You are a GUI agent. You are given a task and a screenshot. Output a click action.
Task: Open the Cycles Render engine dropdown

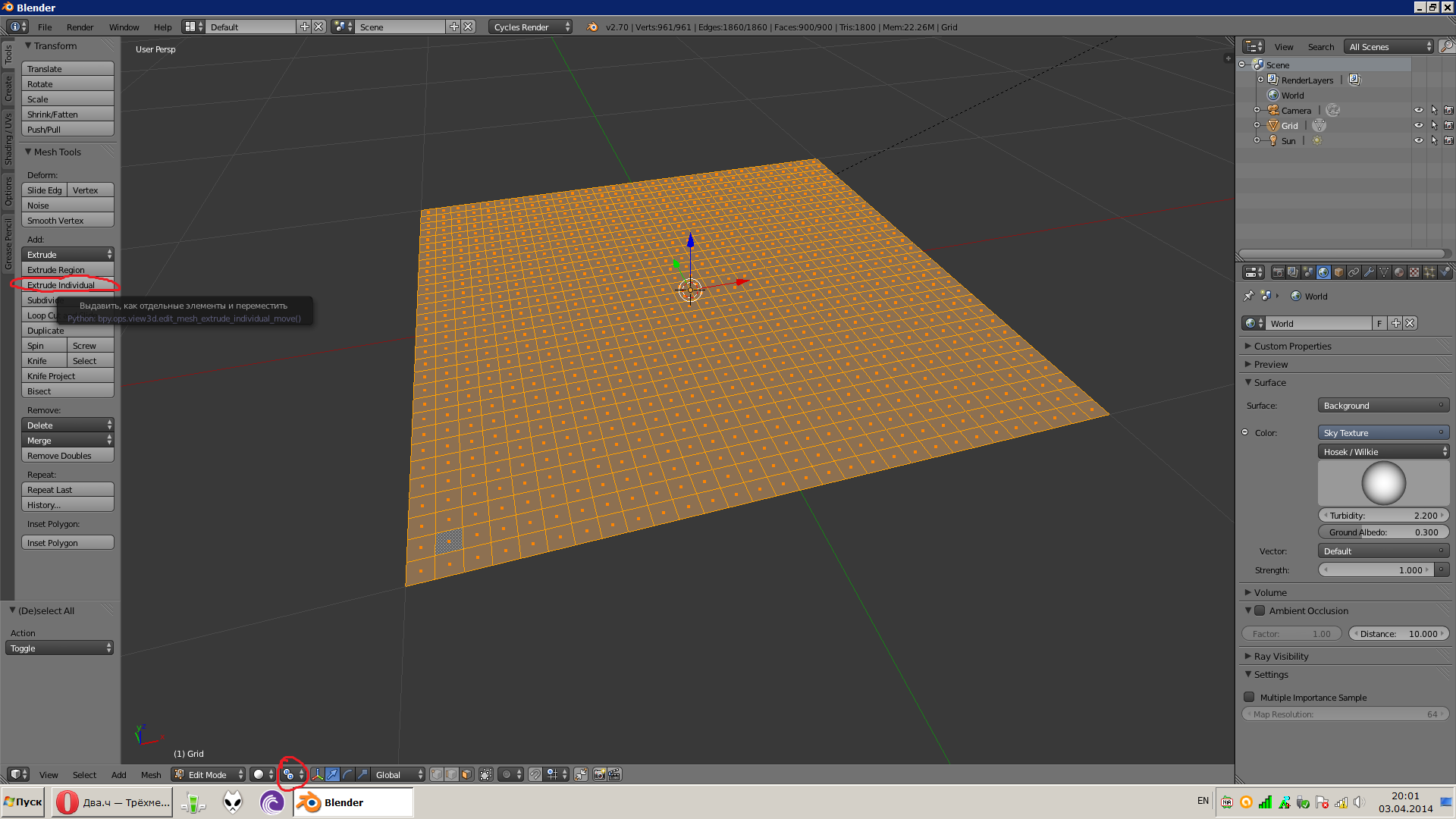tap(530, 27)
